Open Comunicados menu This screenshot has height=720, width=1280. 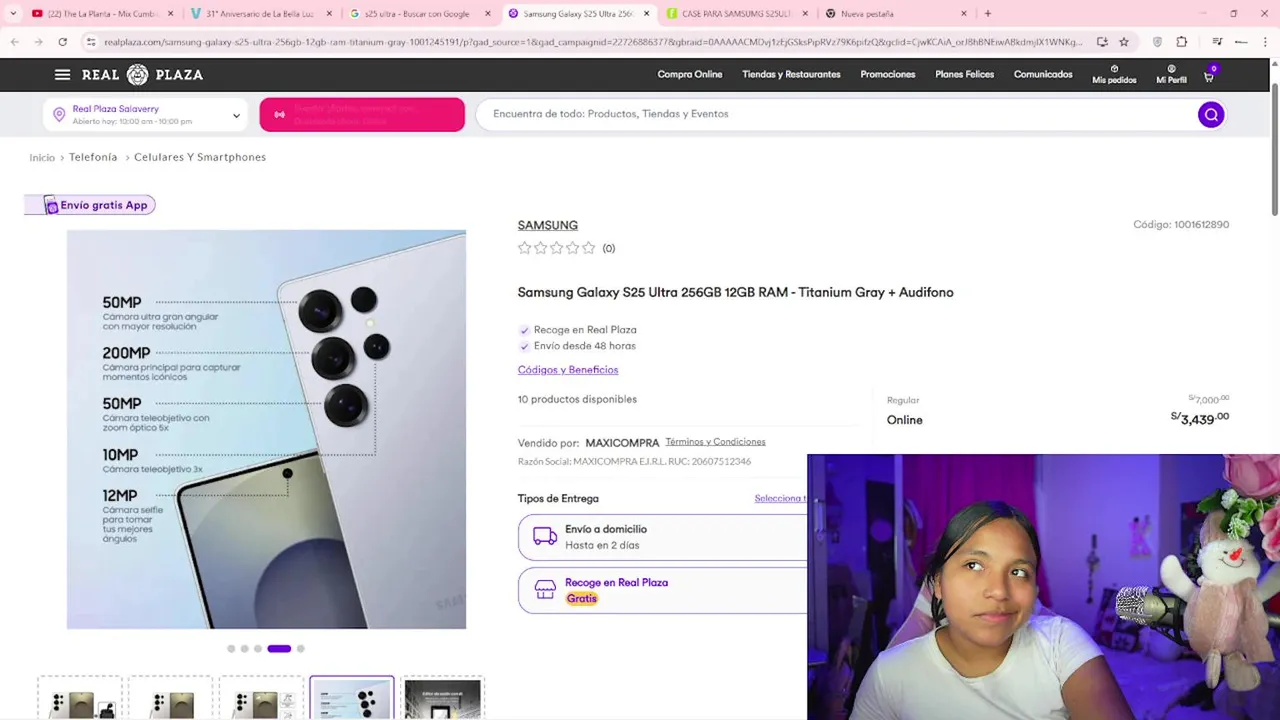tap(1043, 75)
